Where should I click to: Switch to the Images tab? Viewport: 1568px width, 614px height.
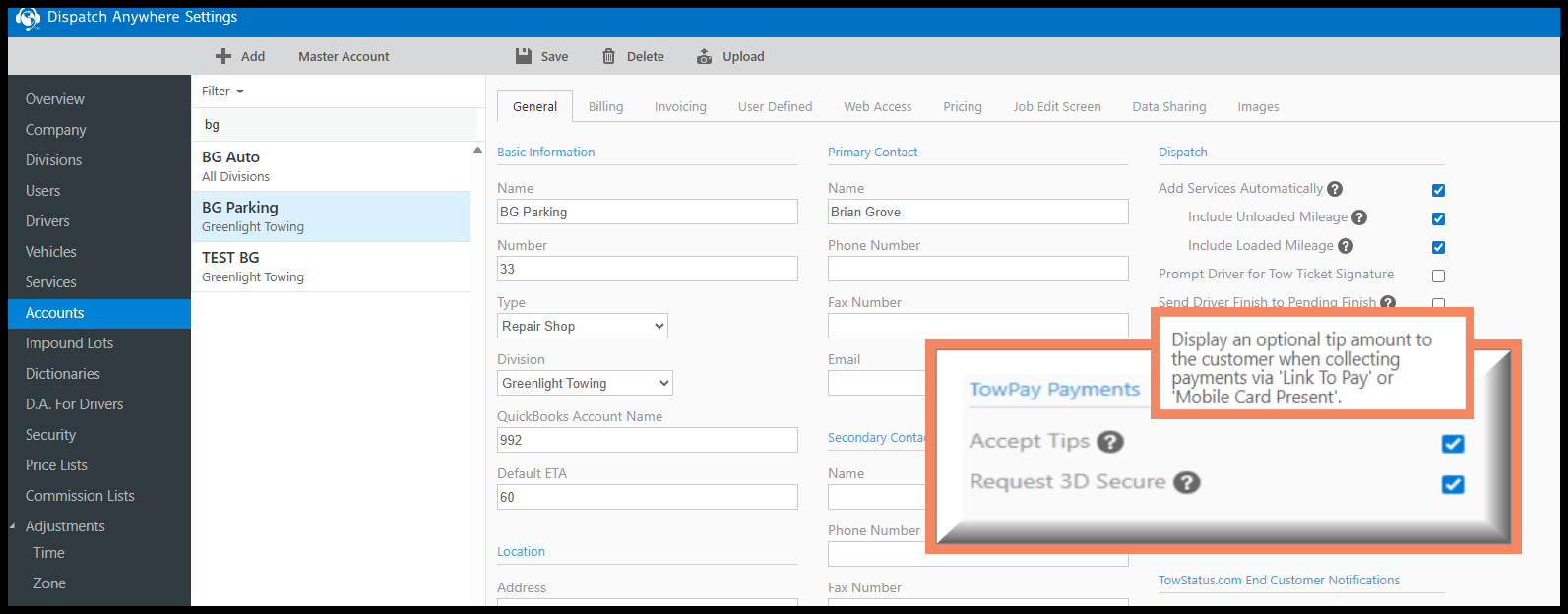[1258, 106]
